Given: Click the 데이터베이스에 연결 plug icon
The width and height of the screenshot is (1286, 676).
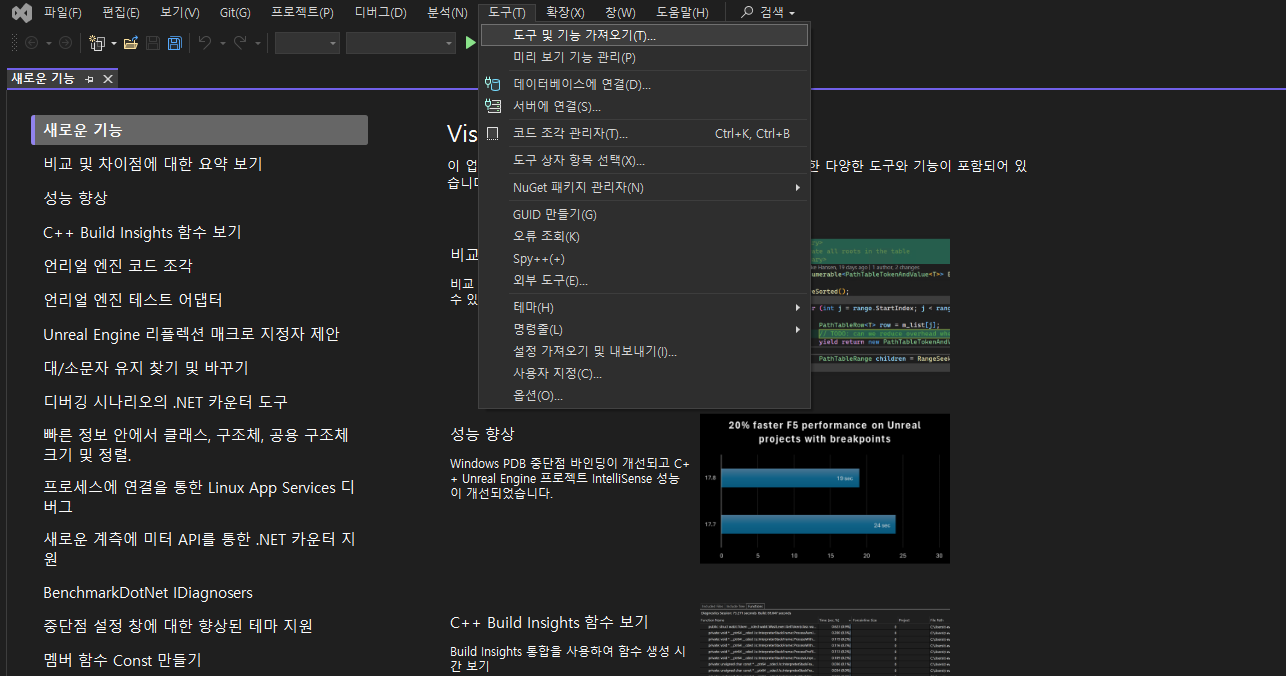Looking at the screenshot, I should point(492,84).
